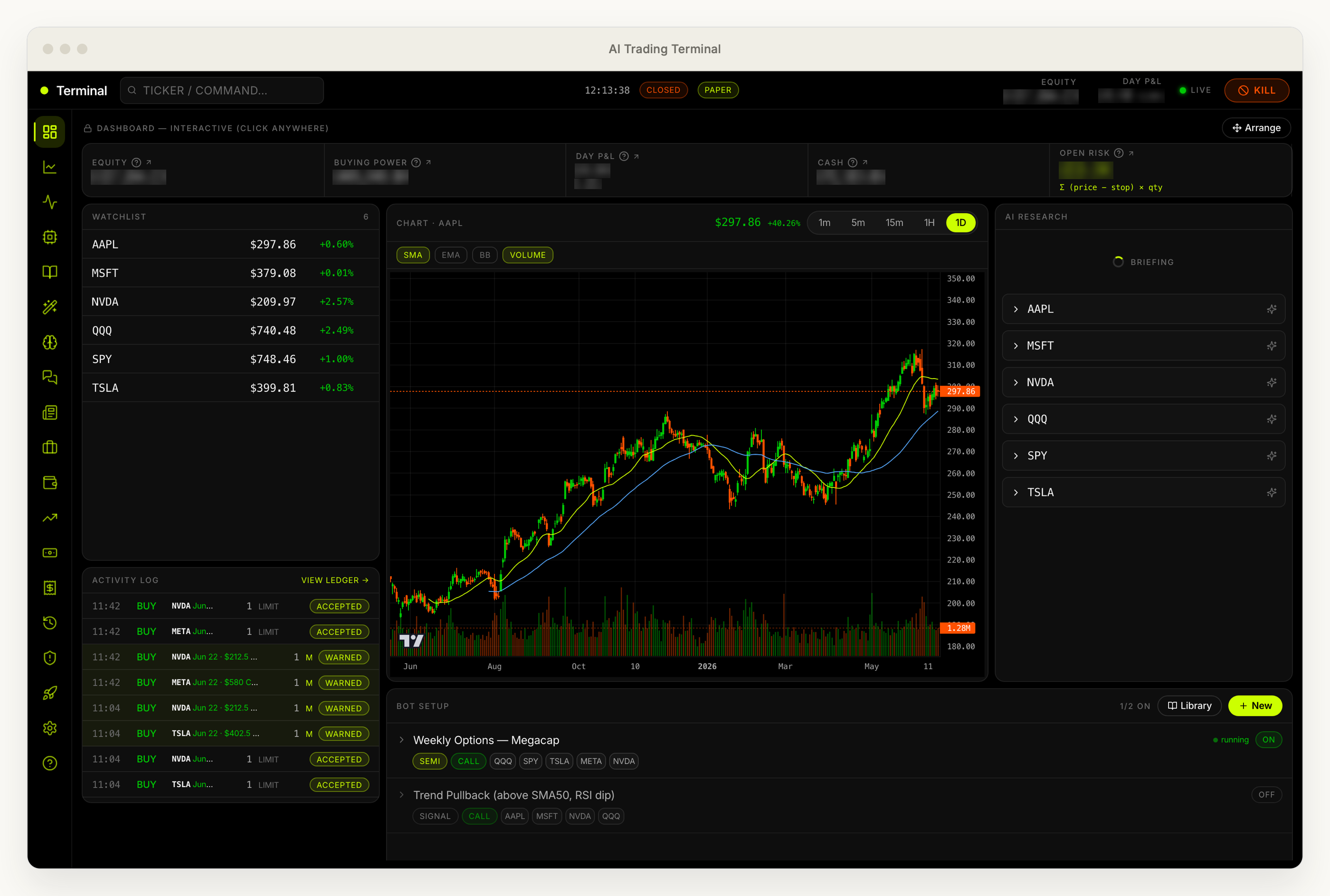Open the settings gear sidebar icon
Screen dimensions: 1330x896
tap(50, 728)
